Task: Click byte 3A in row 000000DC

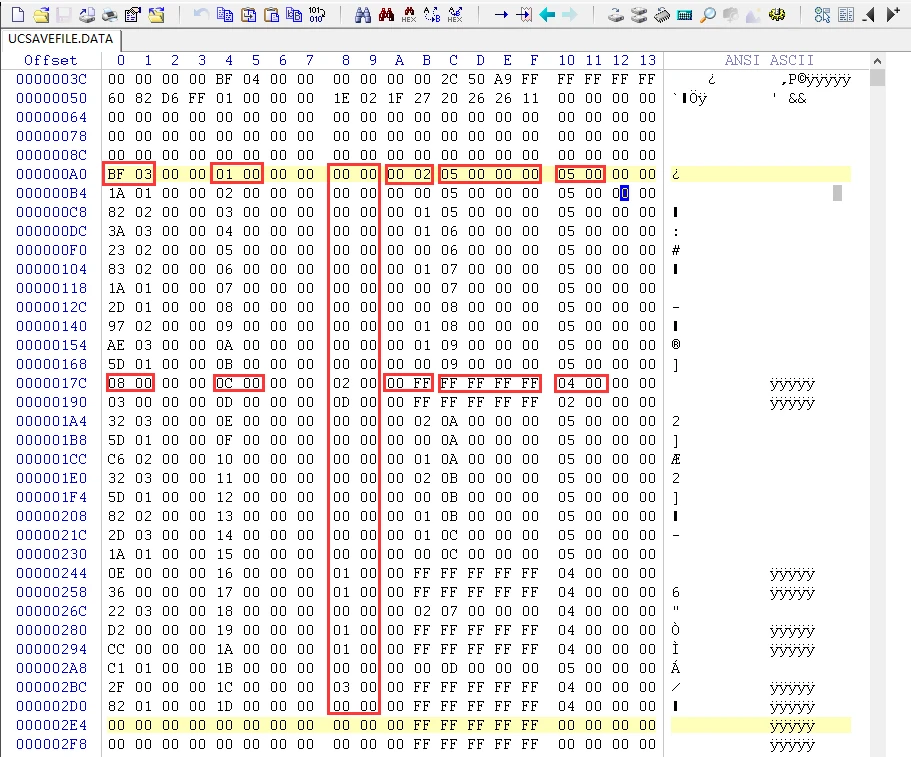Action: [116, 231]
